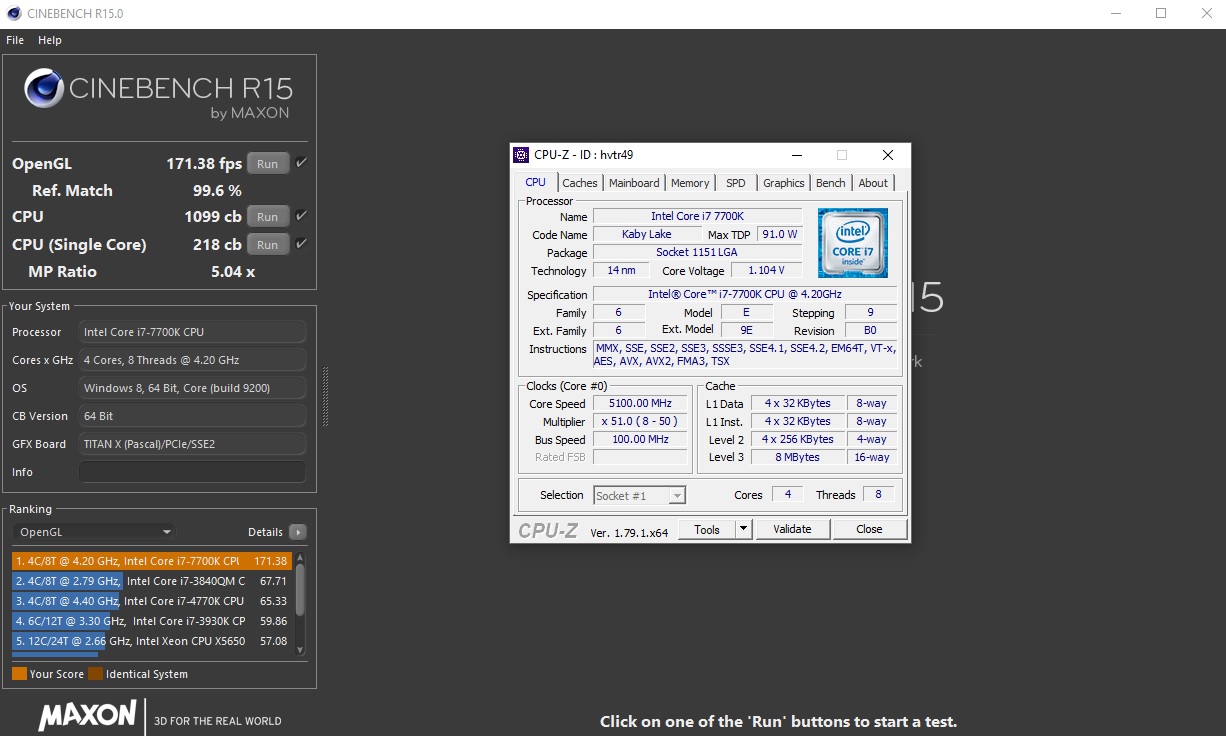Select ranking entry i7-7700K 171.38
This screenshot has height=736, width=1226.
coord(152,561)
